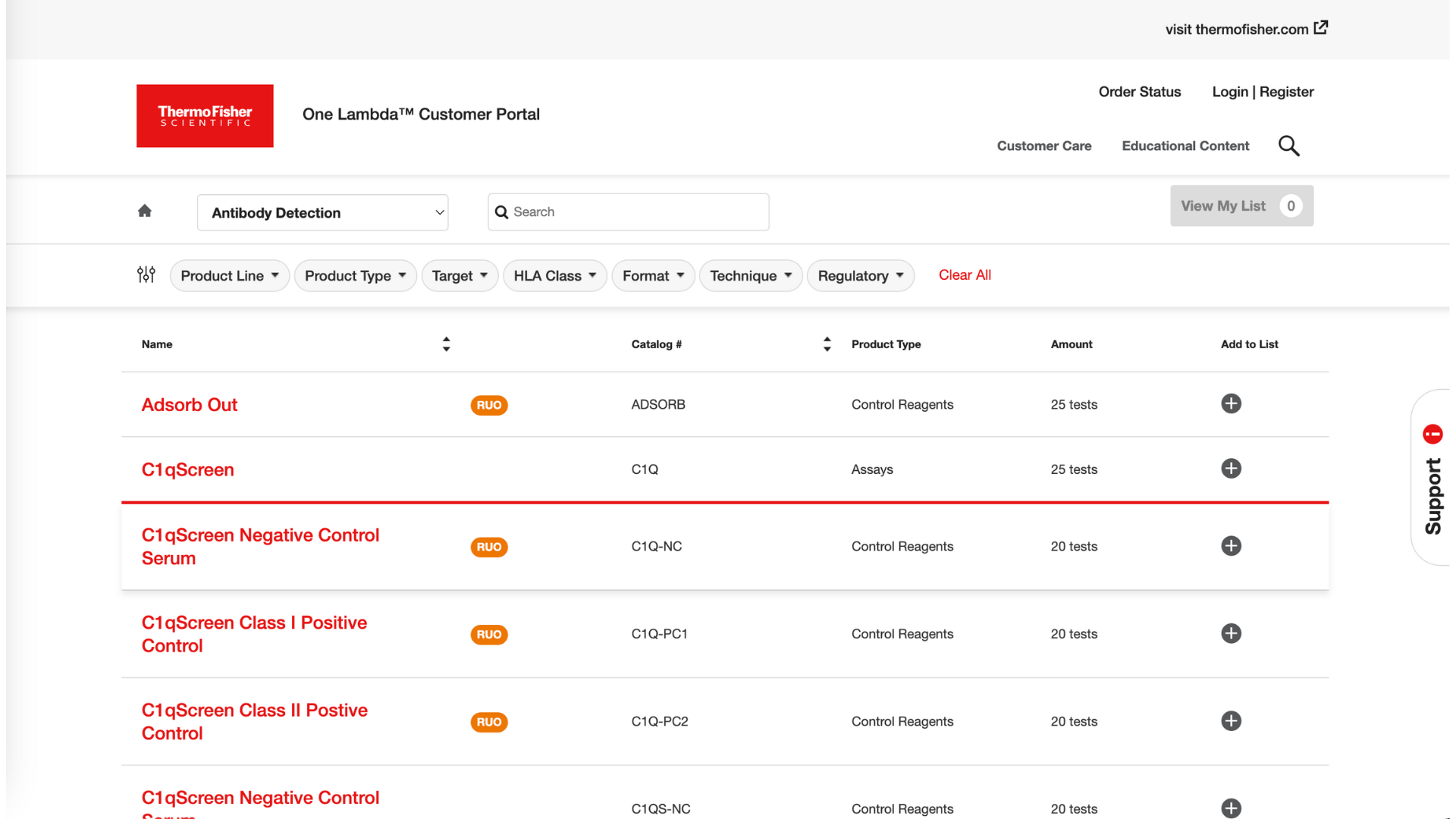Click the external link icon beside thermofisher.com

tap(1321, 27)
